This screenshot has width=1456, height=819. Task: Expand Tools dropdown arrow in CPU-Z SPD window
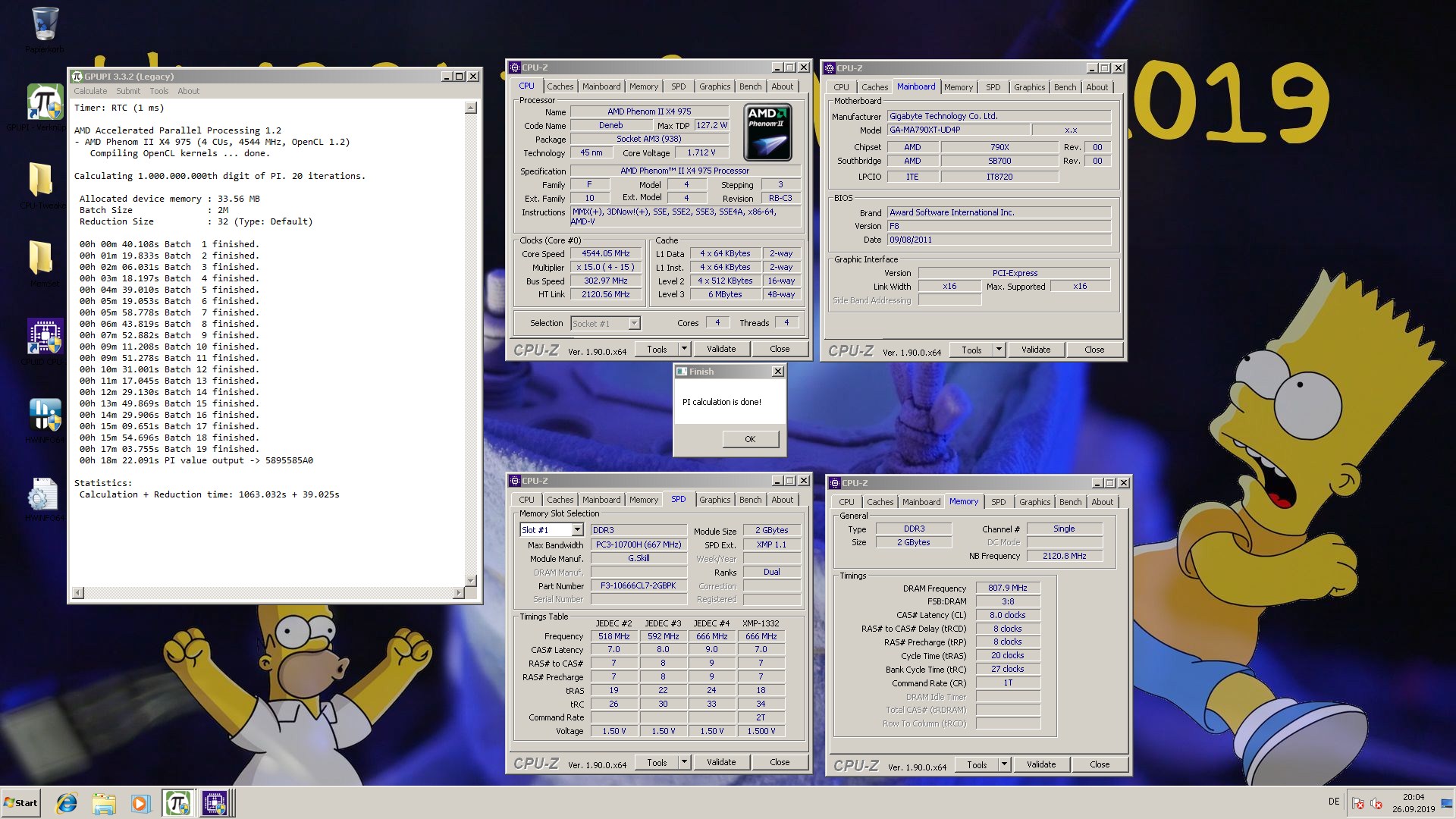[x=684, y=762]
